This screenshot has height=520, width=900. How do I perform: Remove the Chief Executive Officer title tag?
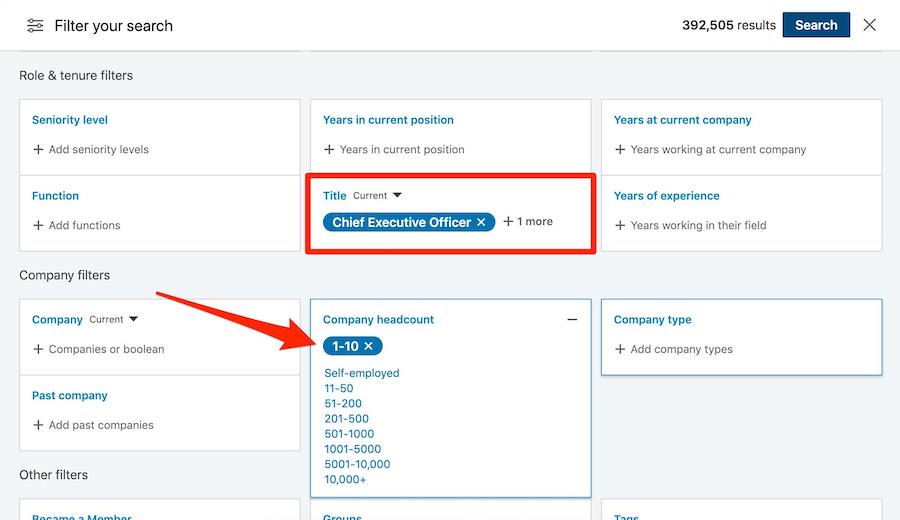point(481,222)
